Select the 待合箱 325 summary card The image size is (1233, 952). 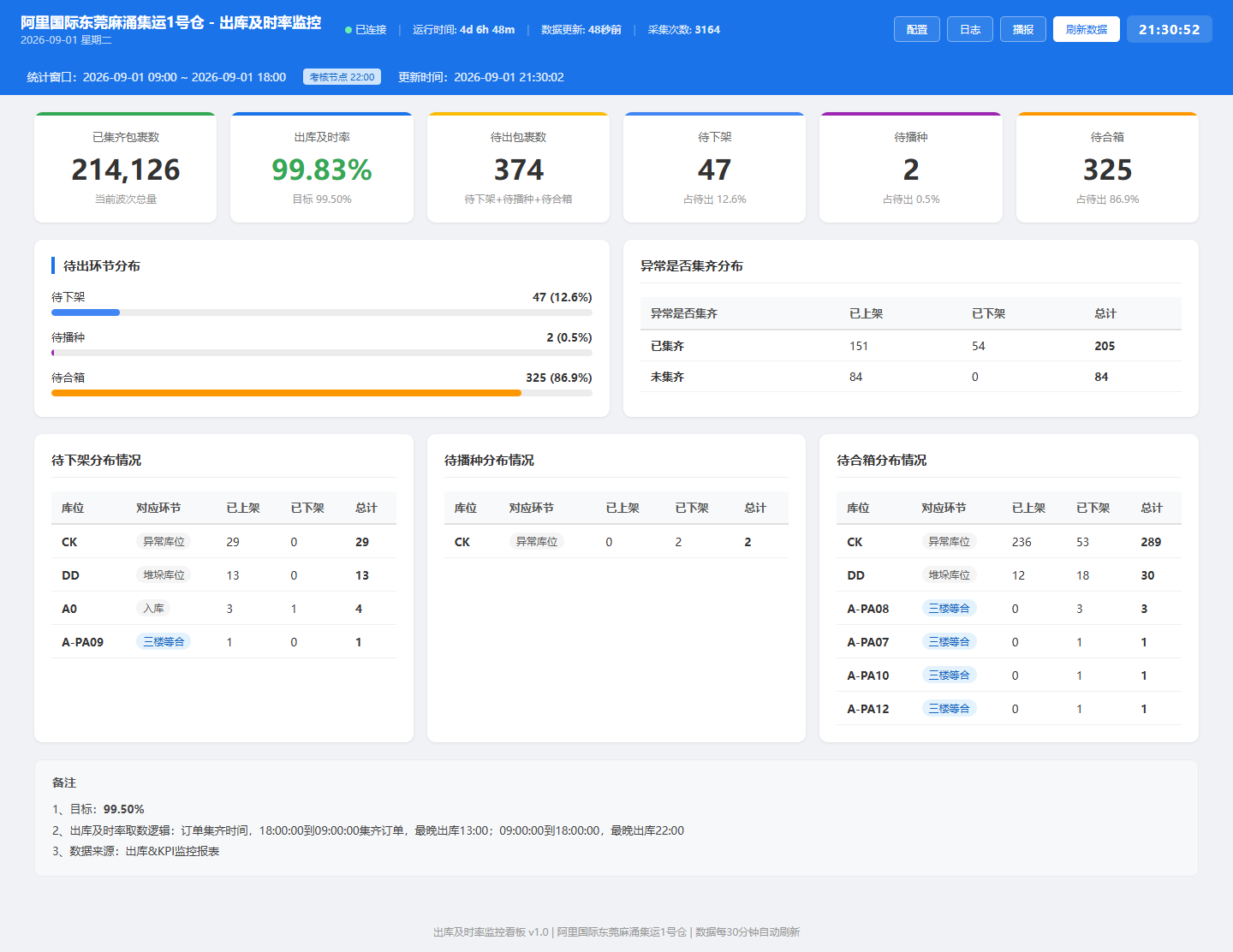point(1107,168)
